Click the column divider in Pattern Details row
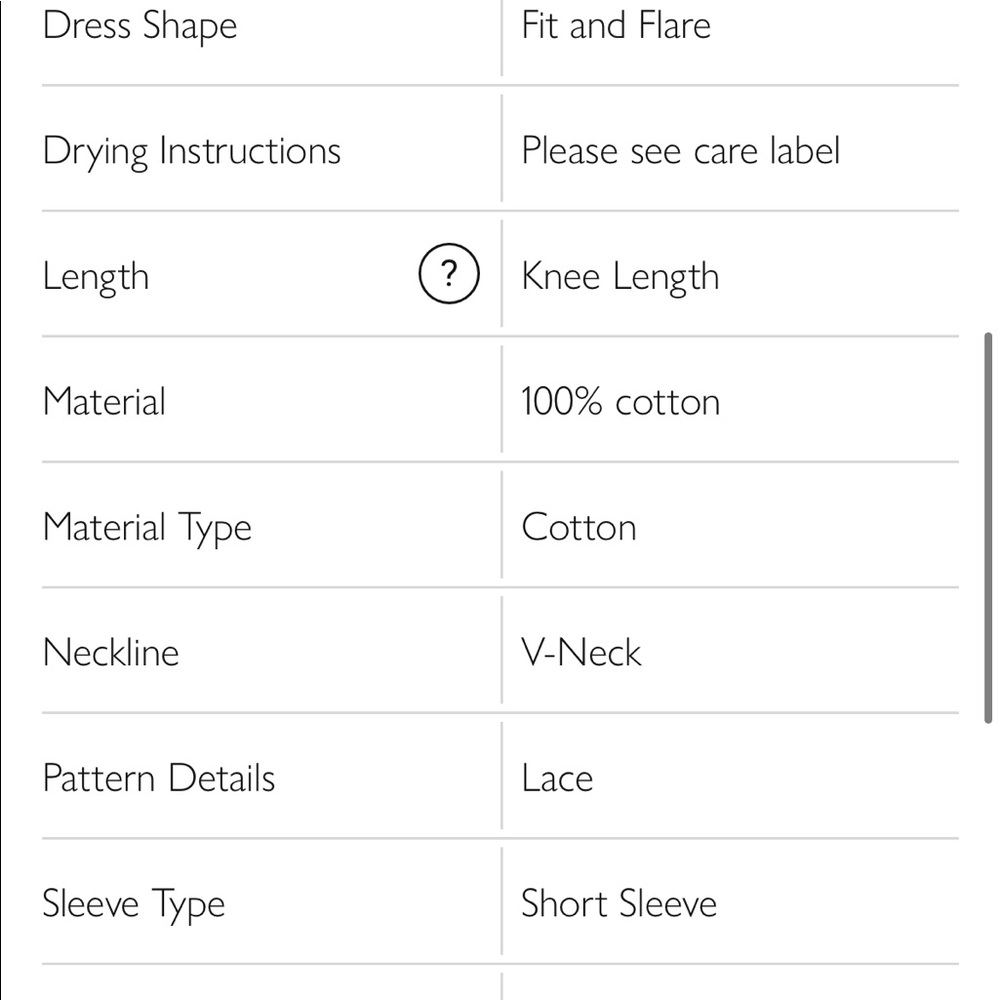This screenshot has width=1000, height=1000. (502, 777)
